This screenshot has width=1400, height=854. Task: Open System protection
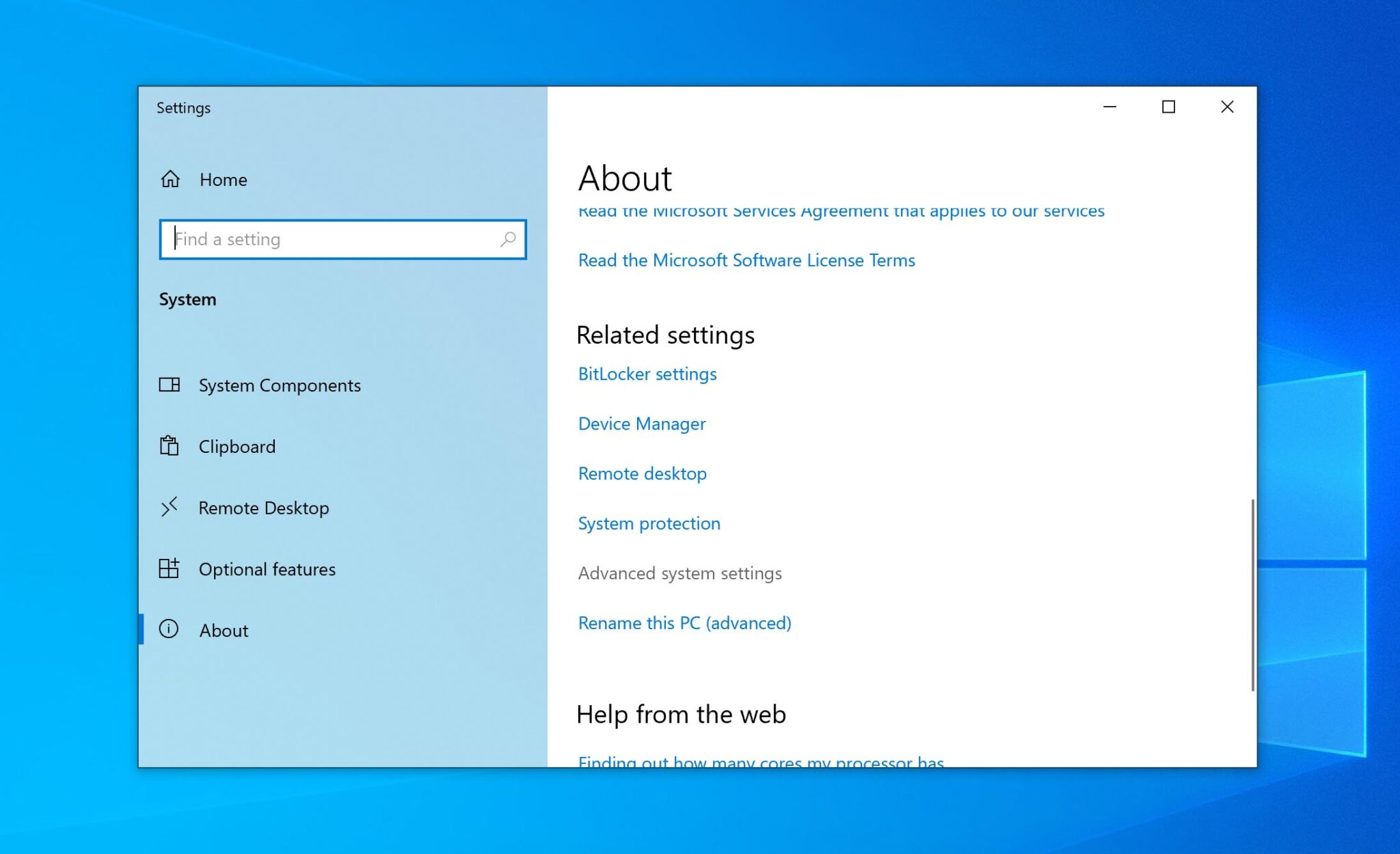pos(649,523)
